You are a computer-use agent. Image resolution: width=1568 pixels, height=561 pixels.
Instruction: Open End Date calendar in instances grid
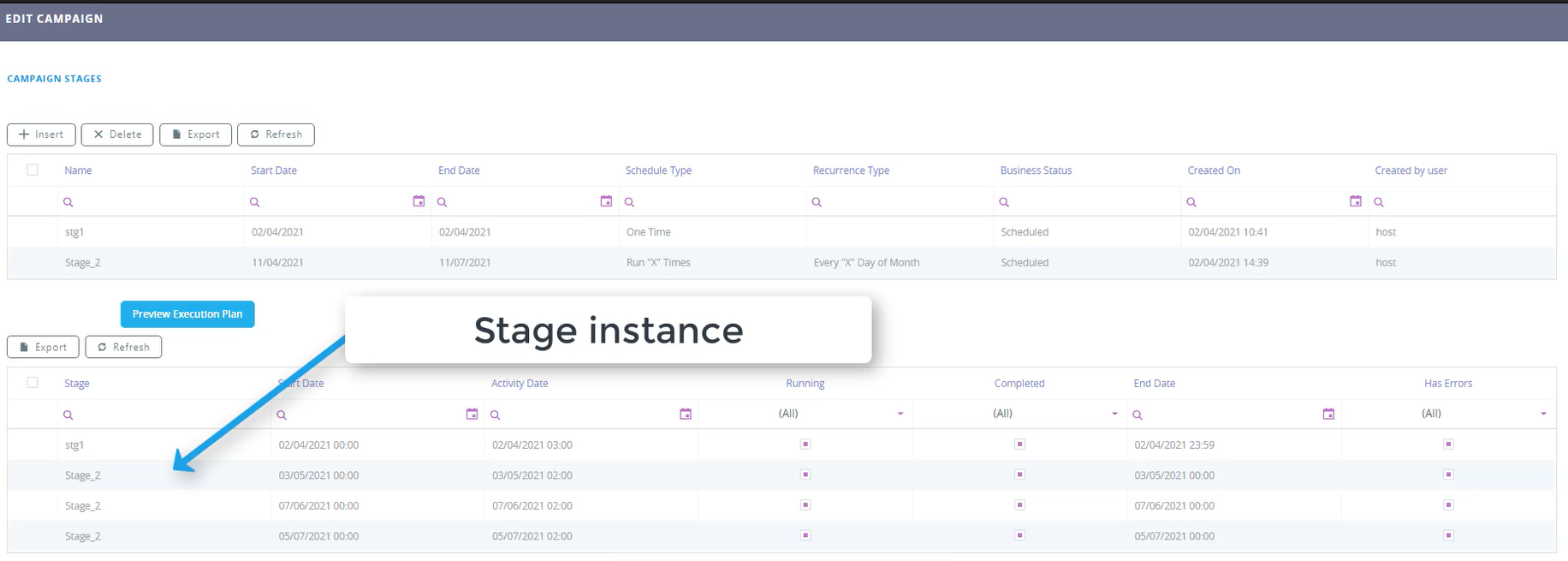pyautogui.click(x=1328, y=415)
